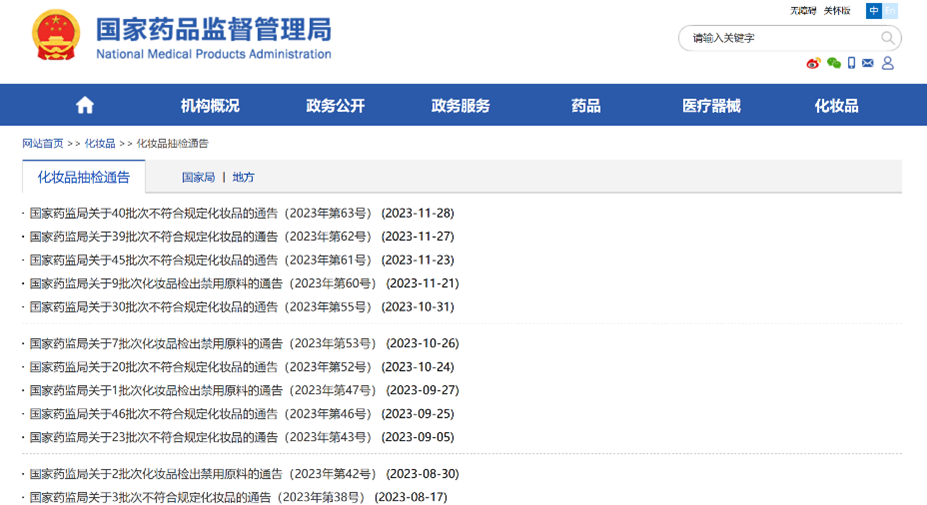The height and width of the screenshot is (505, 927).
Task: Click the Weibo icon
Action: tap(813, 63)
